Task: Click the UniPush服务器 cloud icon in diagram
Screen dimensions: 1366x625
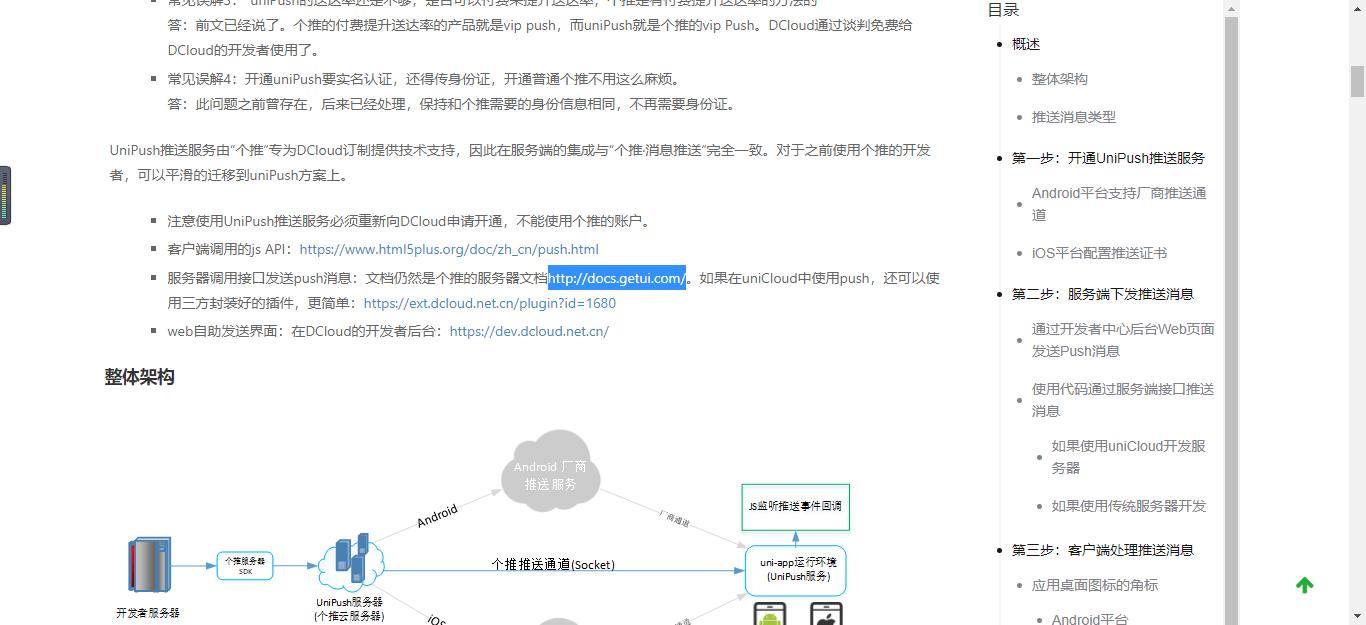Action: [x=349, y=563]
